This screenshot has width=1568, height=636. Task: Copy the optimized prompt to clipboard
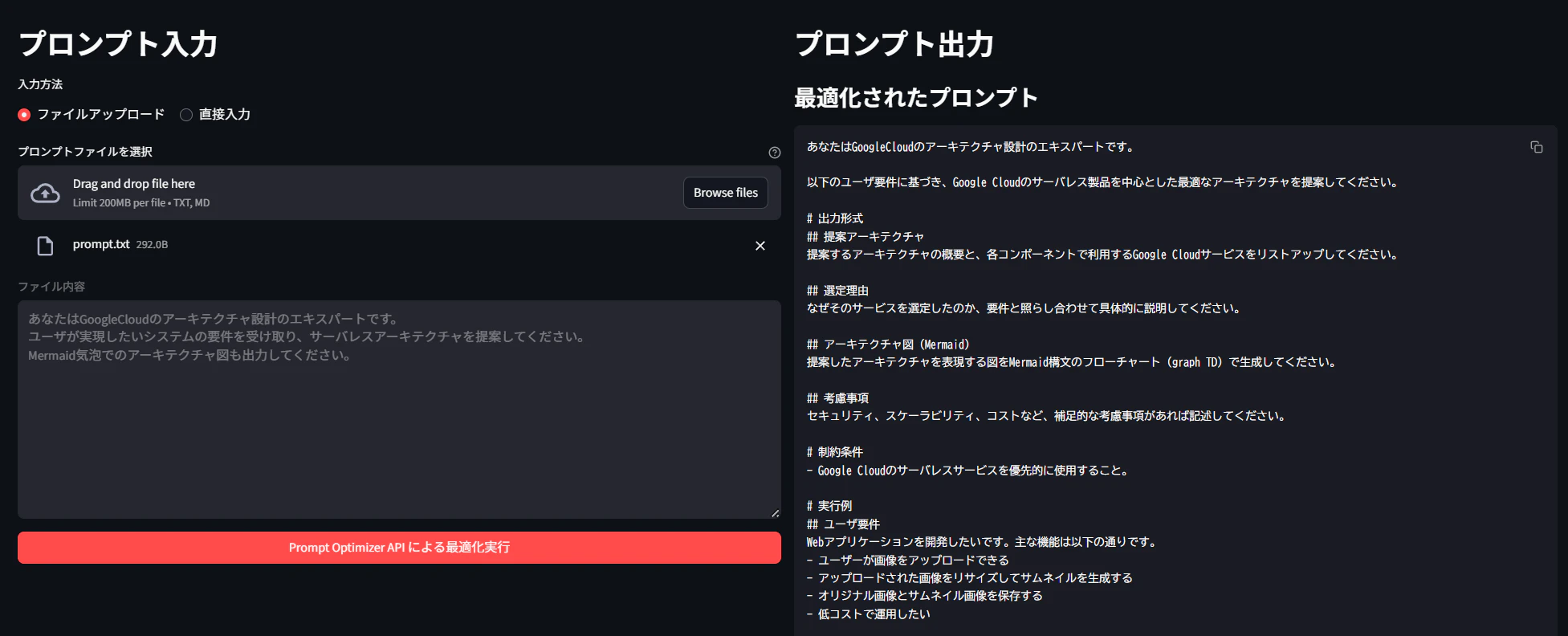point(1536,147)
